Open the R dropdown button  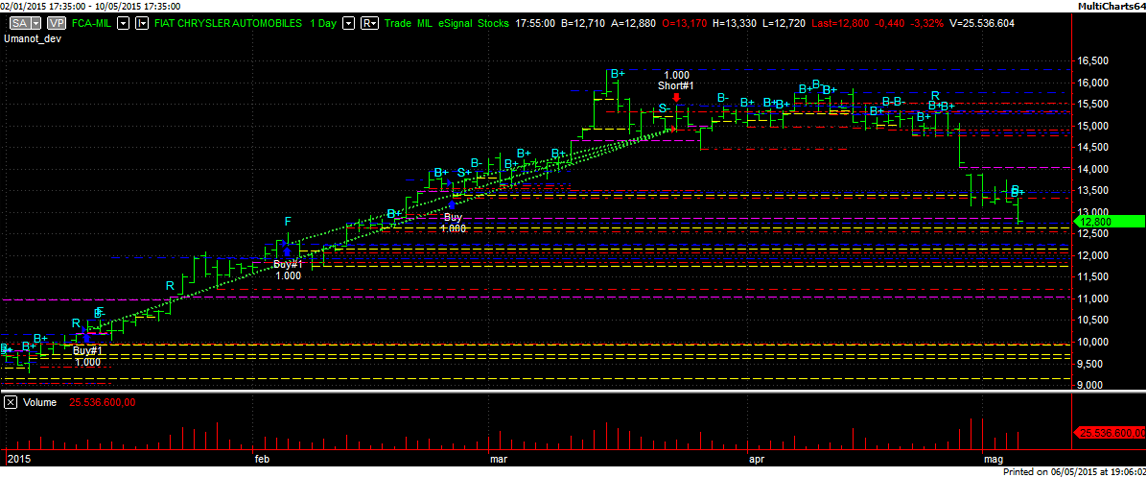point(370,22)
